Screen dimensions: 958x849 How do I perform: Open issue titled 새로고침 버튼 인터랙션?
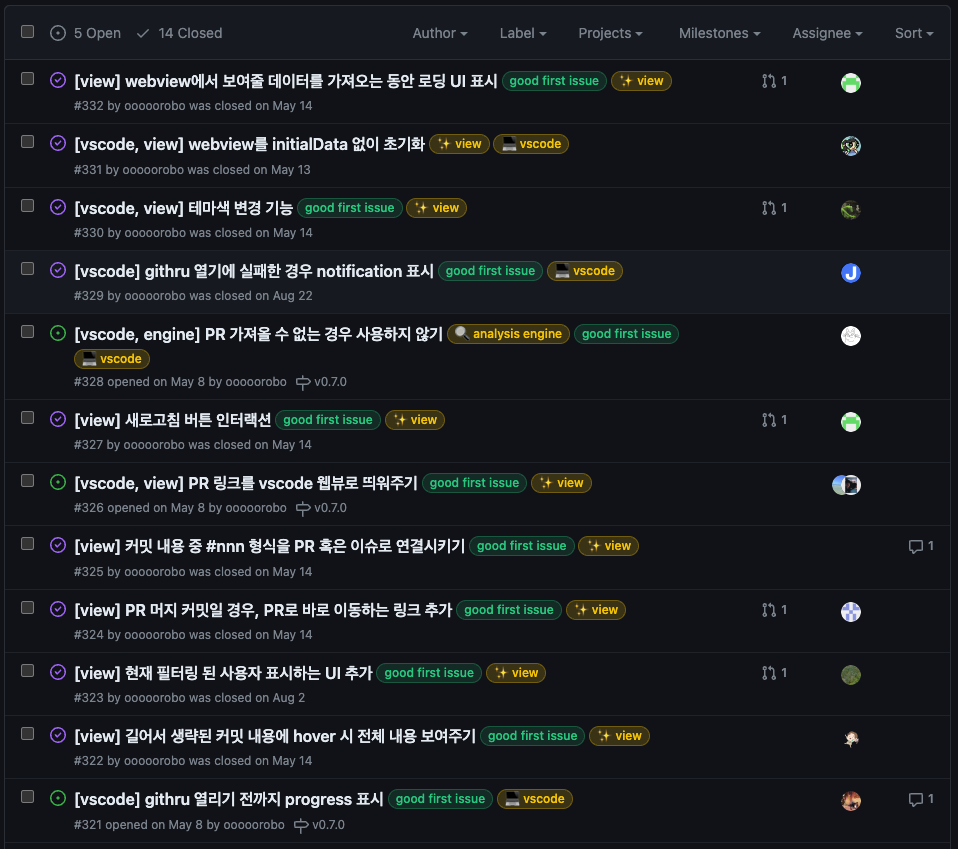(172, 420)
